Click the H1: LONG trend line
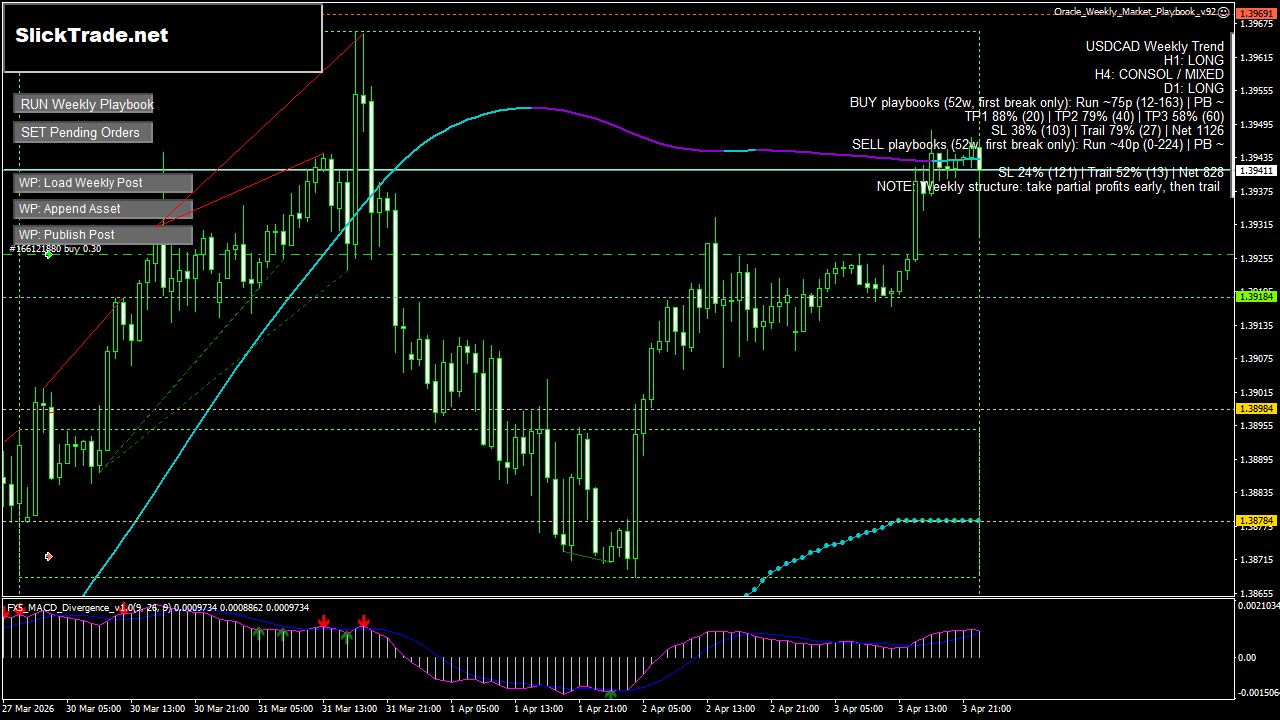 1193,60
